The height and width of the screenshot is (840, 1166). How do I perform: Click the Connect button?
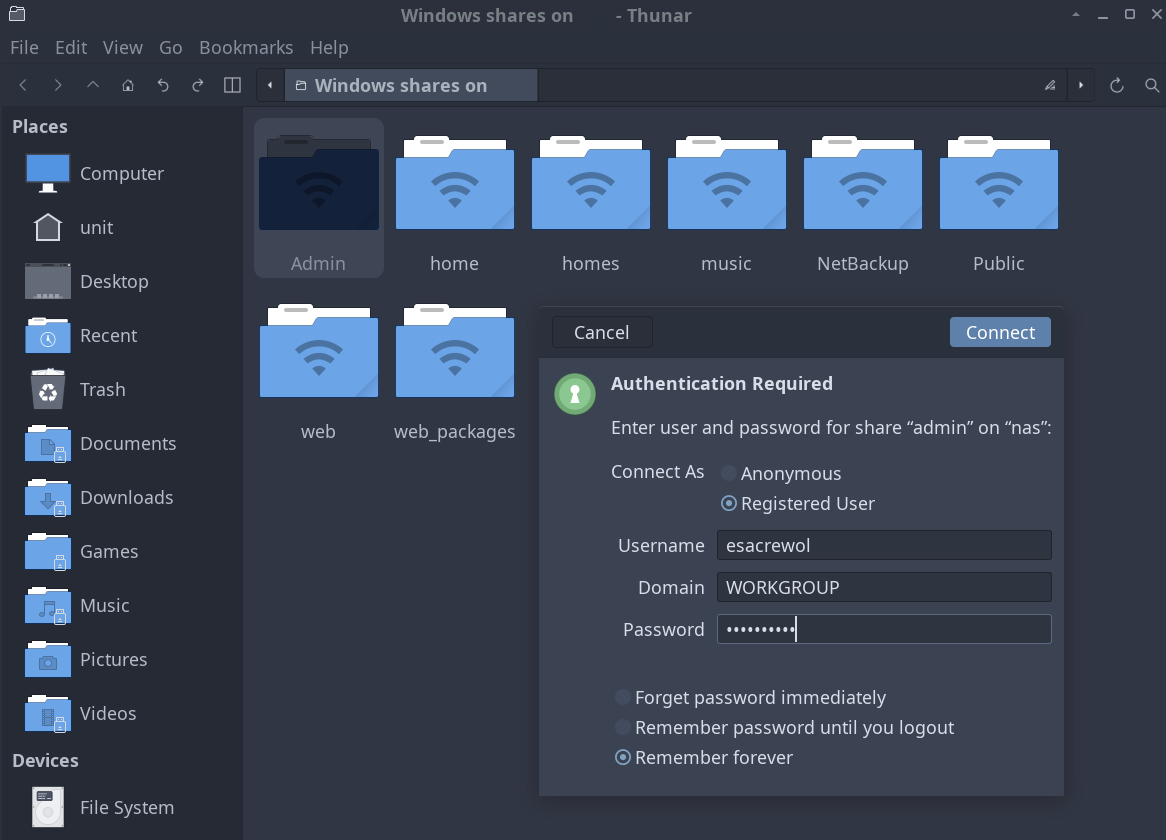click(x=1000, y=332)
